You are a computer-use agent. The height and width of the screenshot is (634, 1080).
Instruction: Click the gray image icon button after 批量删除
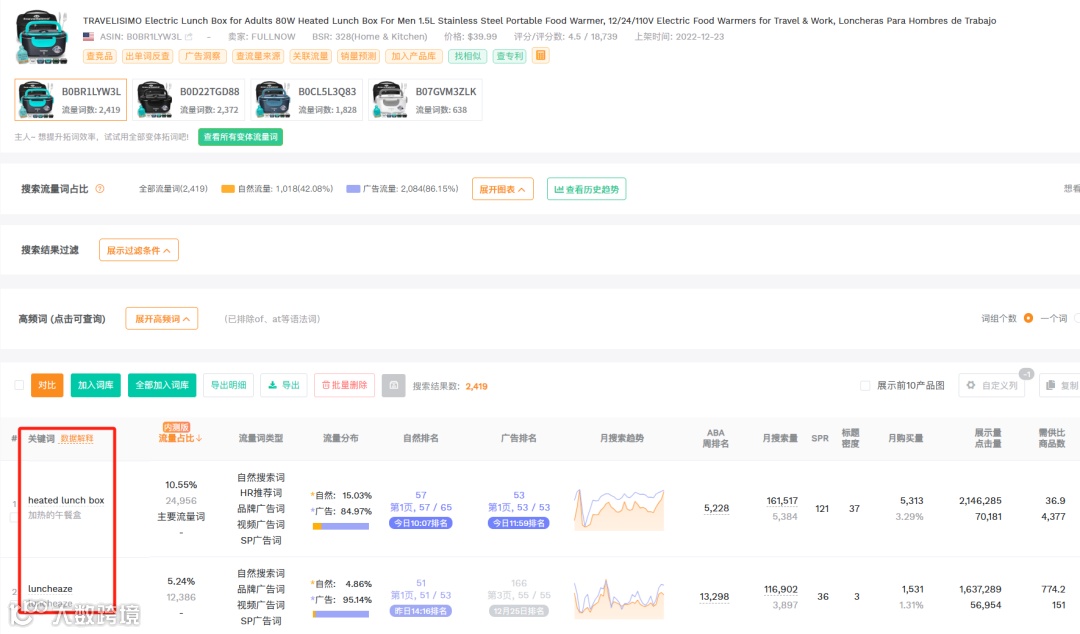393,385
